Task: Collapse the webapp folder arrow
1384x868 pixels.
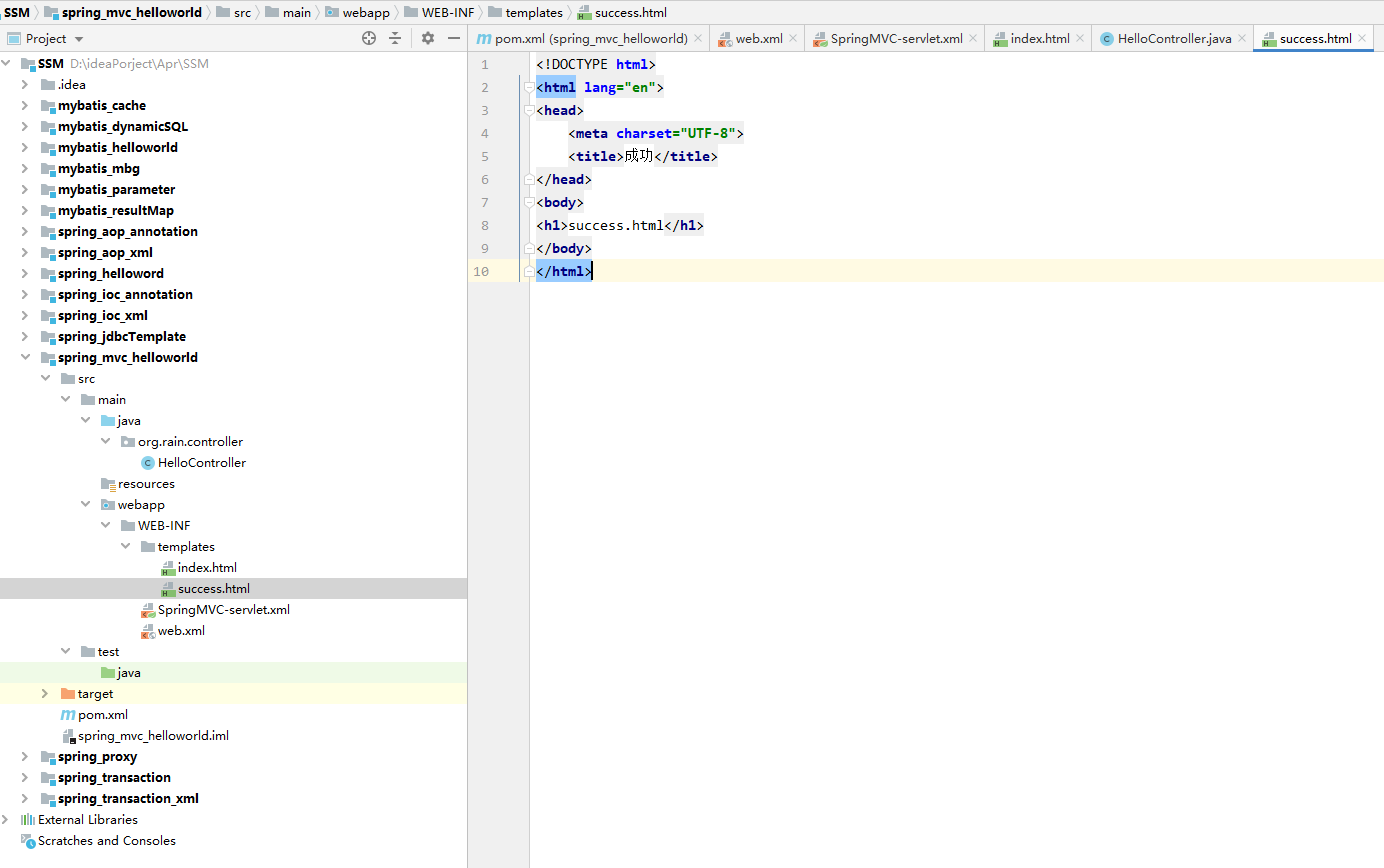Action: (85, 504)
